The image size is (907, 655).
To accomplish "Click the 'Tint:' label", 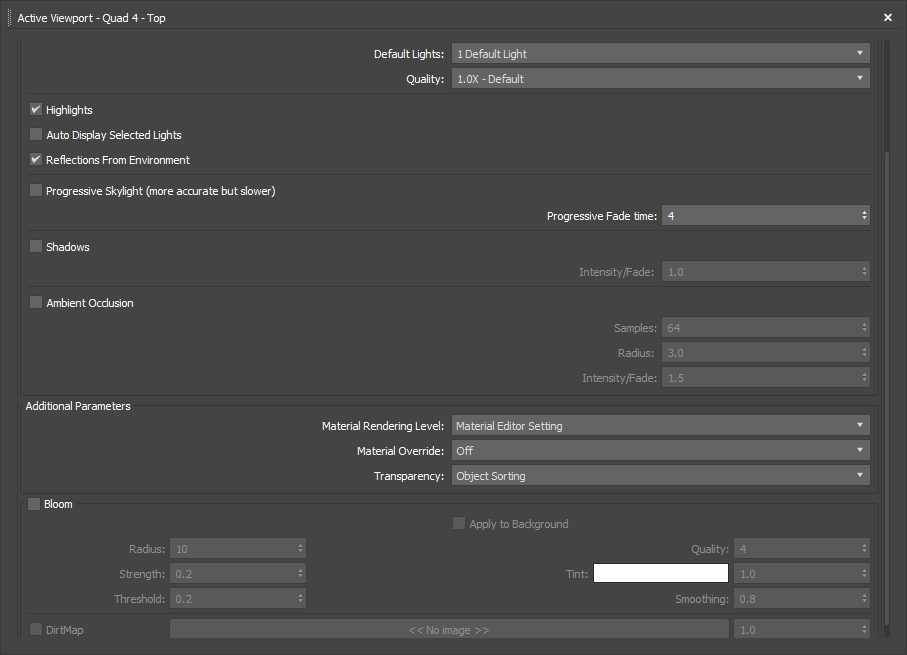I will click(577, 574).
